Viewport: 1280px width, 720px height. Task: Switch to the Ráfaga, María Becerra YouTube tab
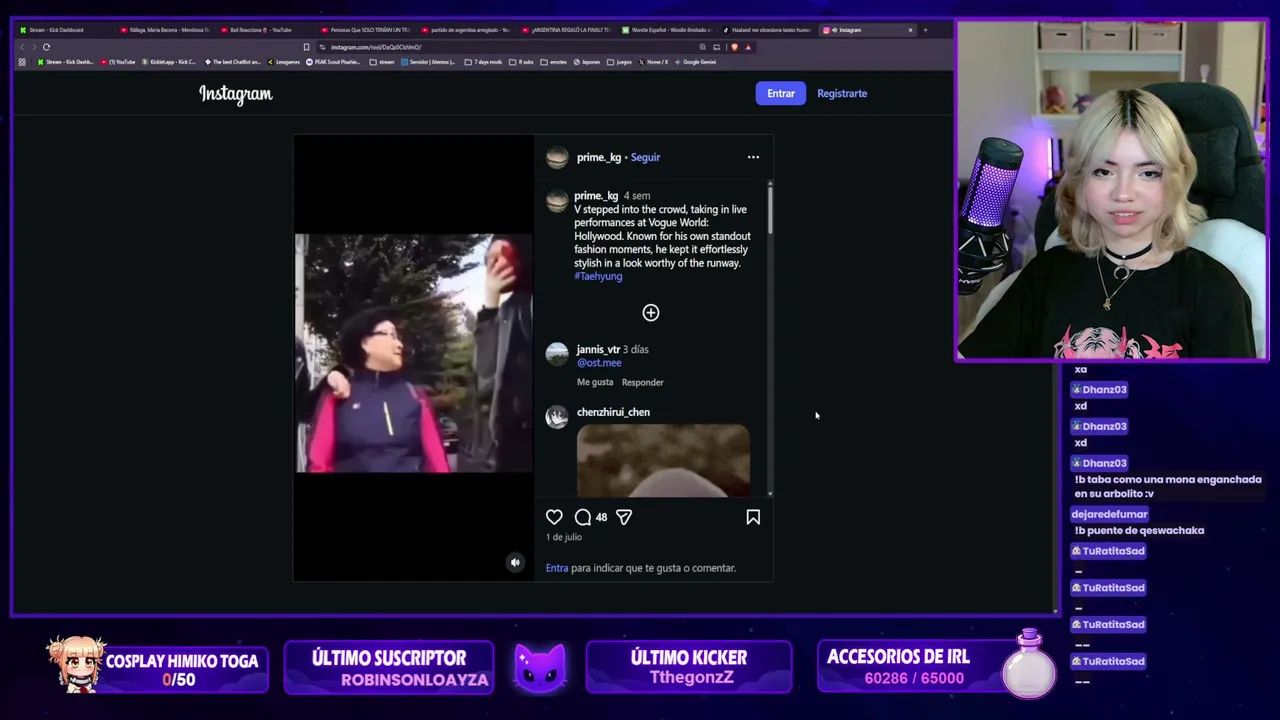(x=165, y=30)
